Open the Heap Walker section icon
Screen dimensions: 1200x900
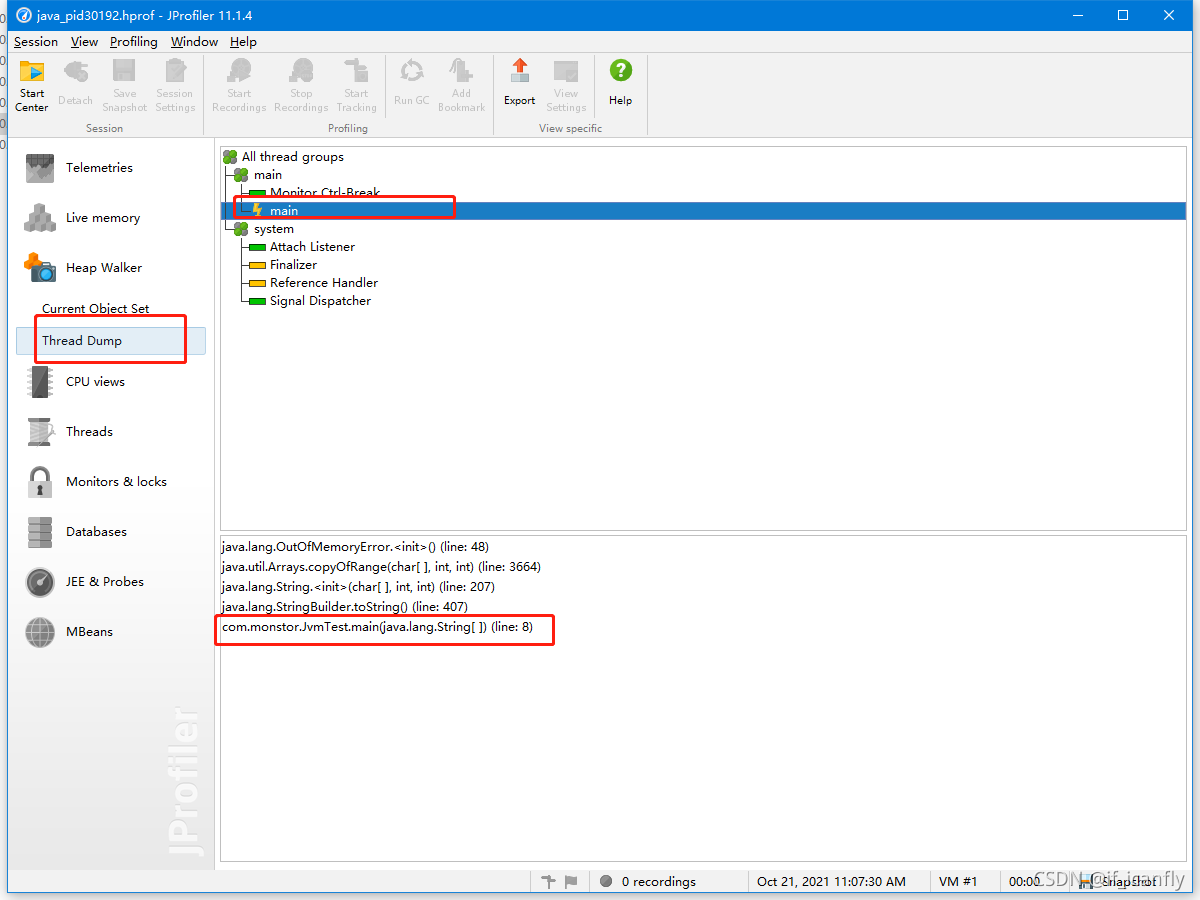pyautogui.click(x=40, y=268)
